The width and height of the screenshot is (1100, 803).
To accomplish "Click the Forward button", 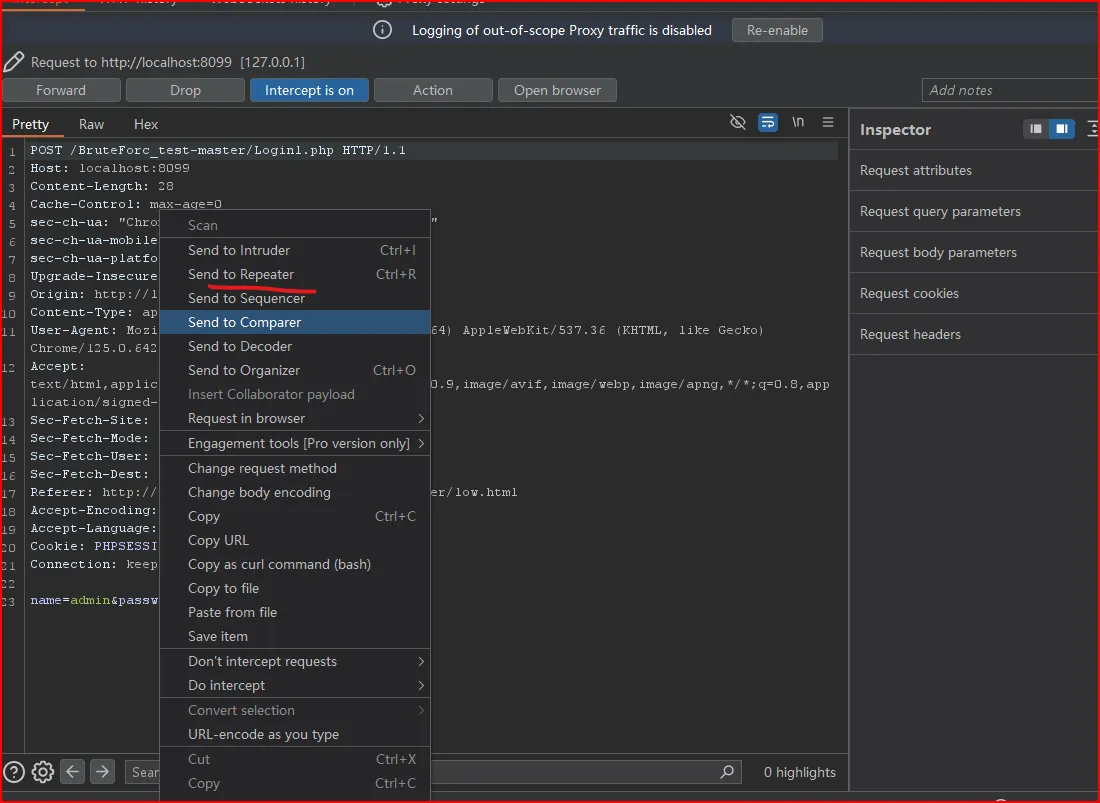I will [61, 90].
